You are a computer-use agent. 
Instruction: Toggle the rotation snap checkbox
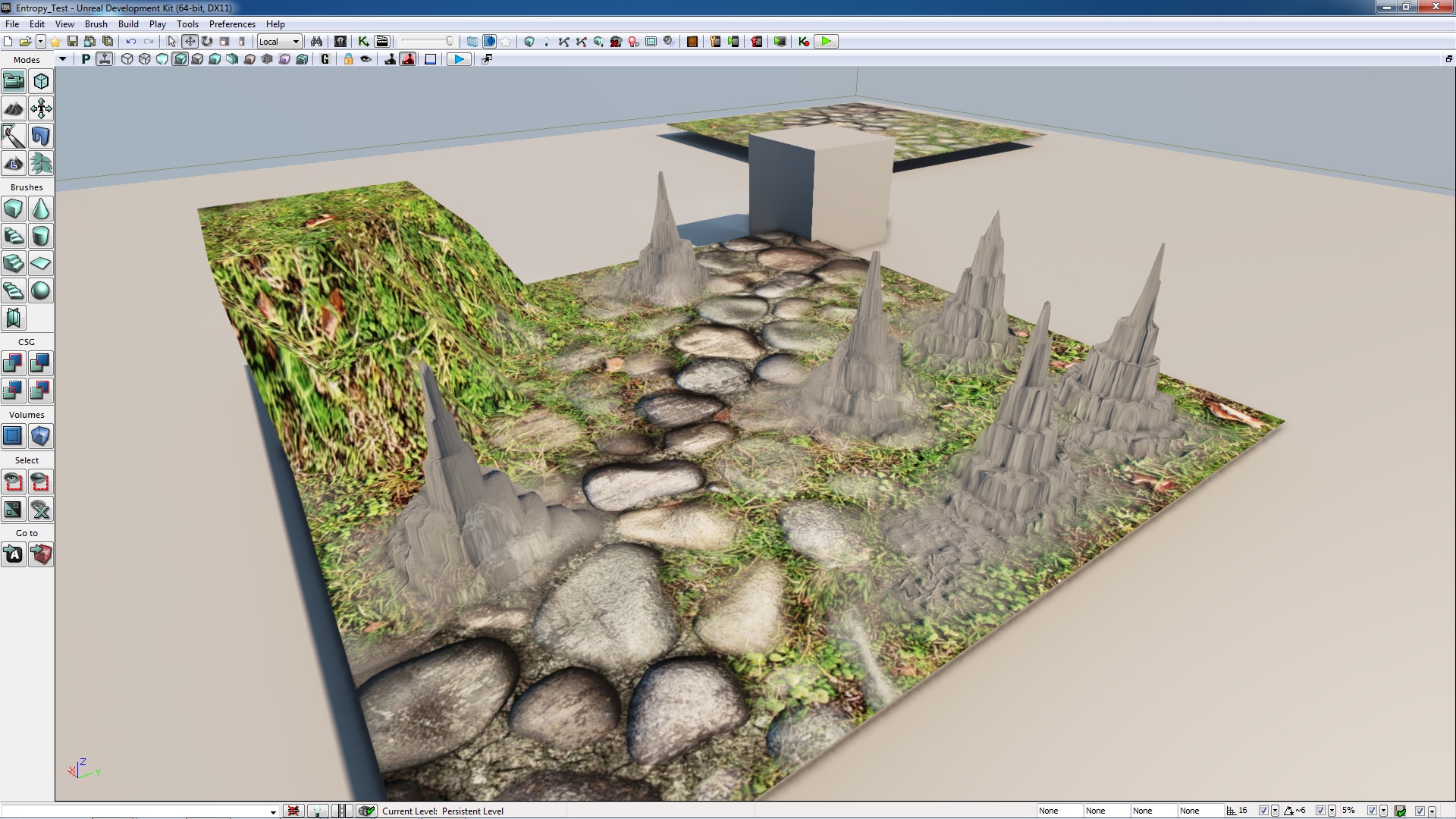[x=1320, y=811]
